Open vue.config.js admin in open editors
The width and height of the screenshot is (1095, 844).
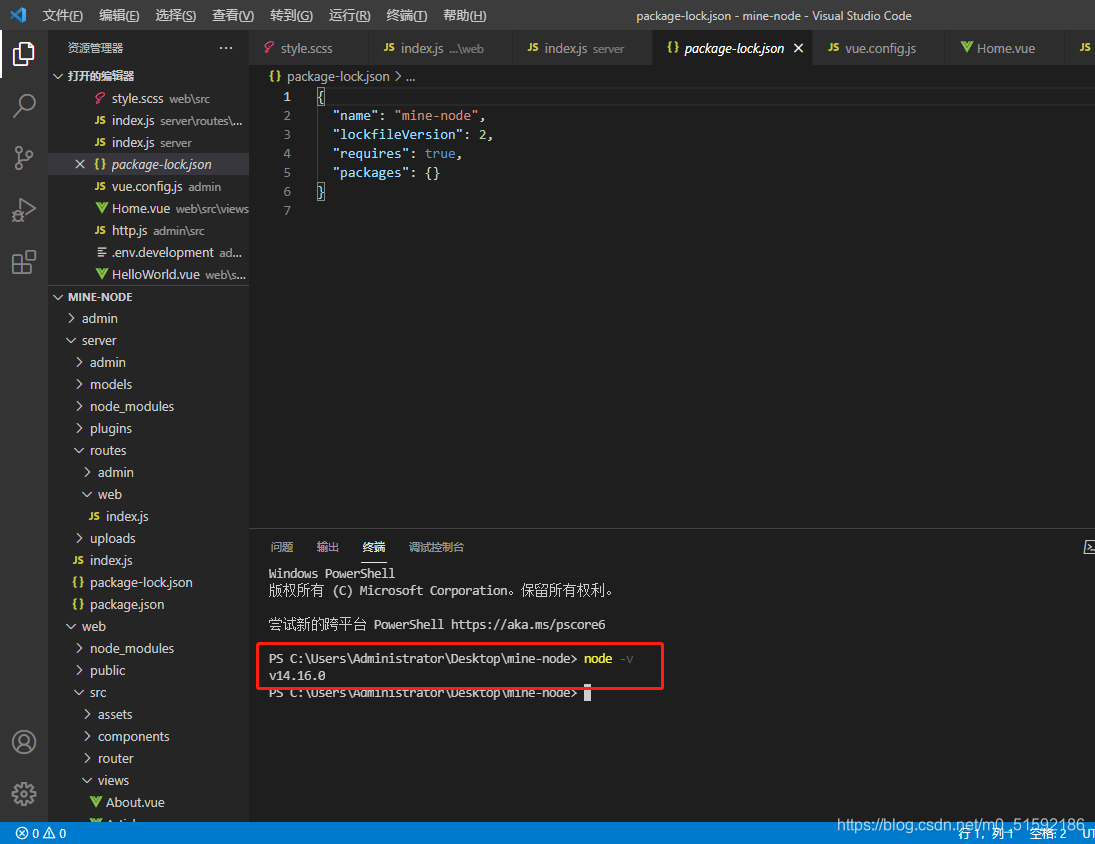click(149, 186)
